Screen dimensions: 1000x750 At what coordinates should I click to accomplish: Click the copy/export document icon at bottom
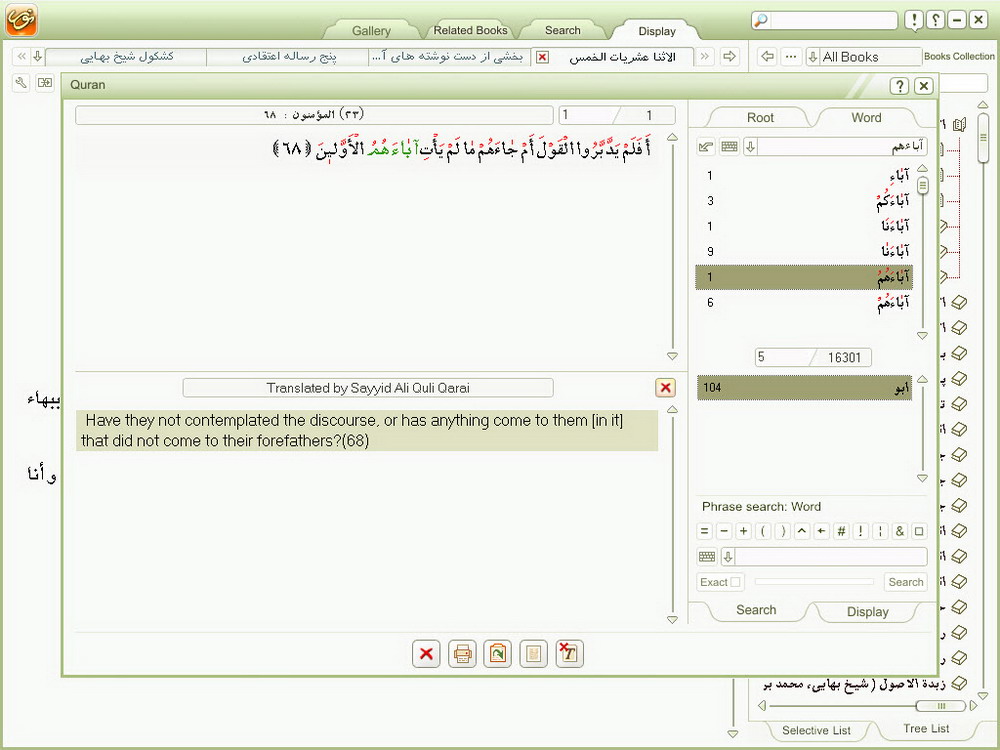tap(497, 654)
